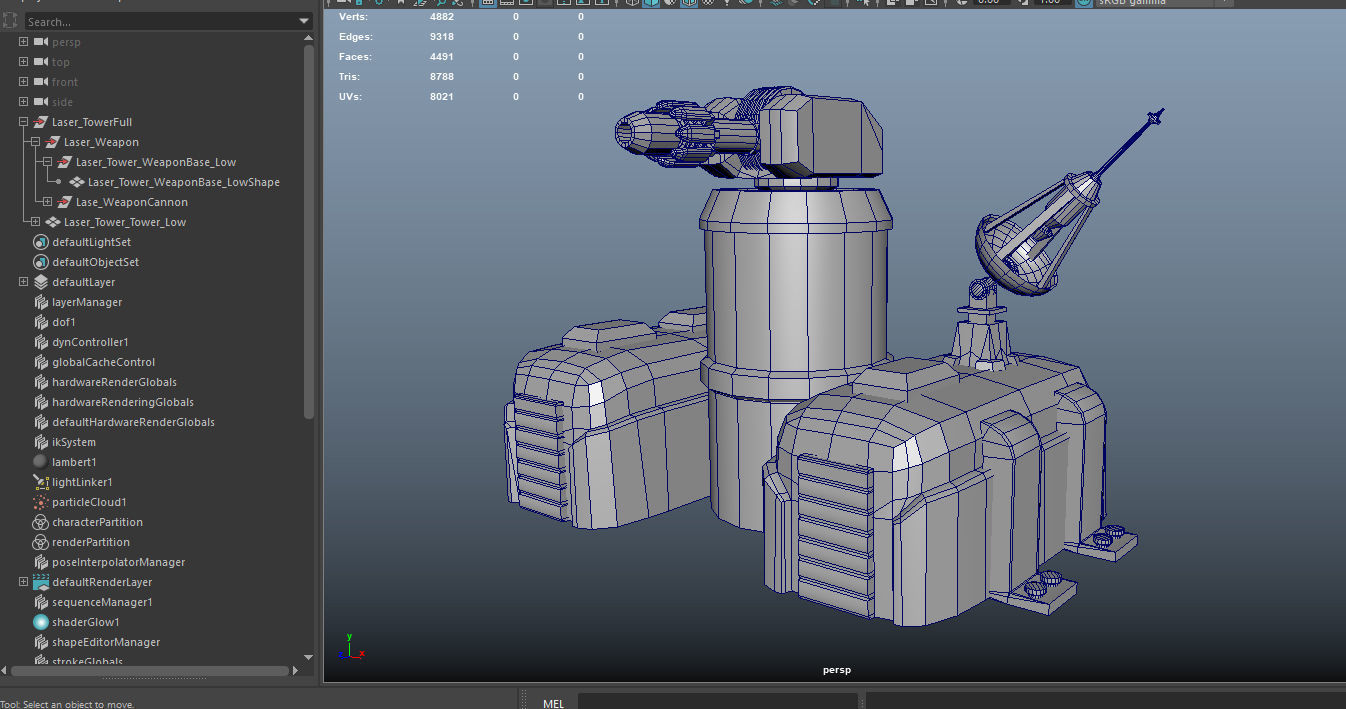The image size is (1346, 709).
Task: Click the outliner scroll-down arrow
Action: (x=309, y=657)
